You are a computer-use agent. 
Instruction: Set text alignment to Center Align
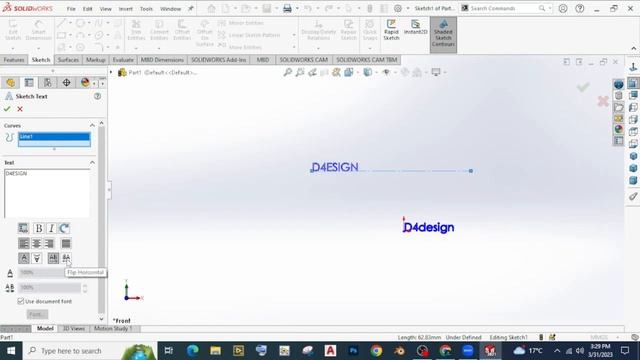coord(36,244)
